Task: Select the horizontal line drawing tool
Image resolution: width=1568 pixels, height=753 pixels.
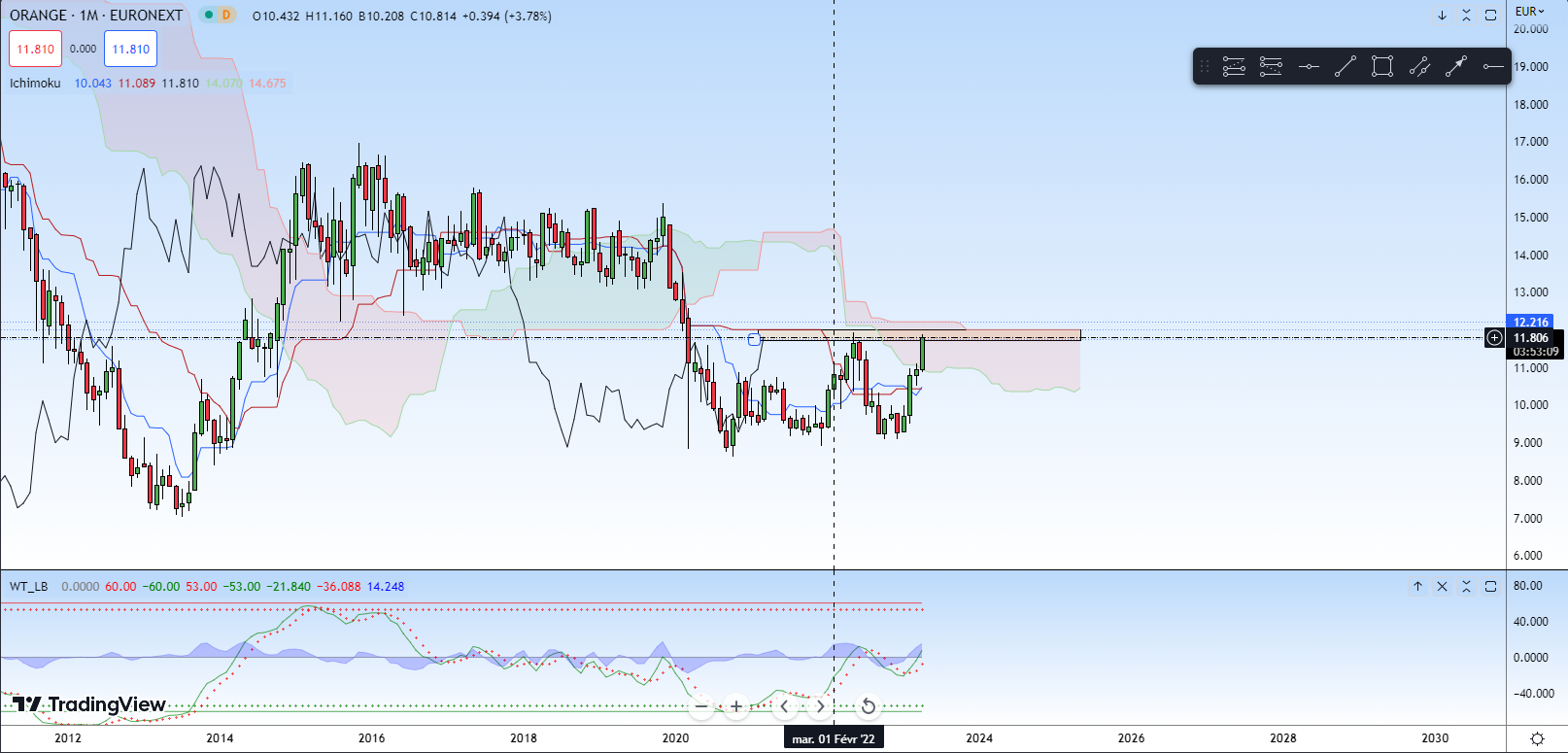Action: click(1309, 67)
